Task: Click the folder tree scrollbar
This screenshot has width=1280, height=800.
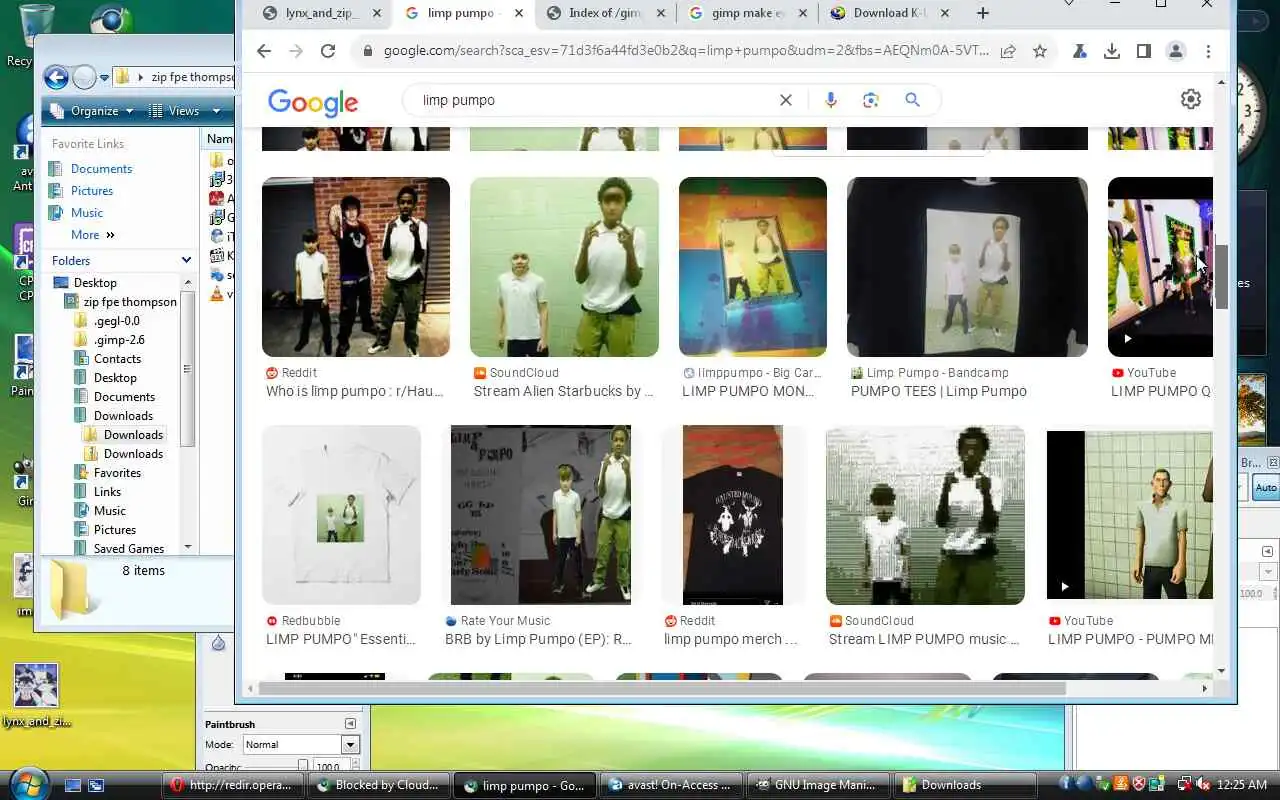Action: coord(187,370)
